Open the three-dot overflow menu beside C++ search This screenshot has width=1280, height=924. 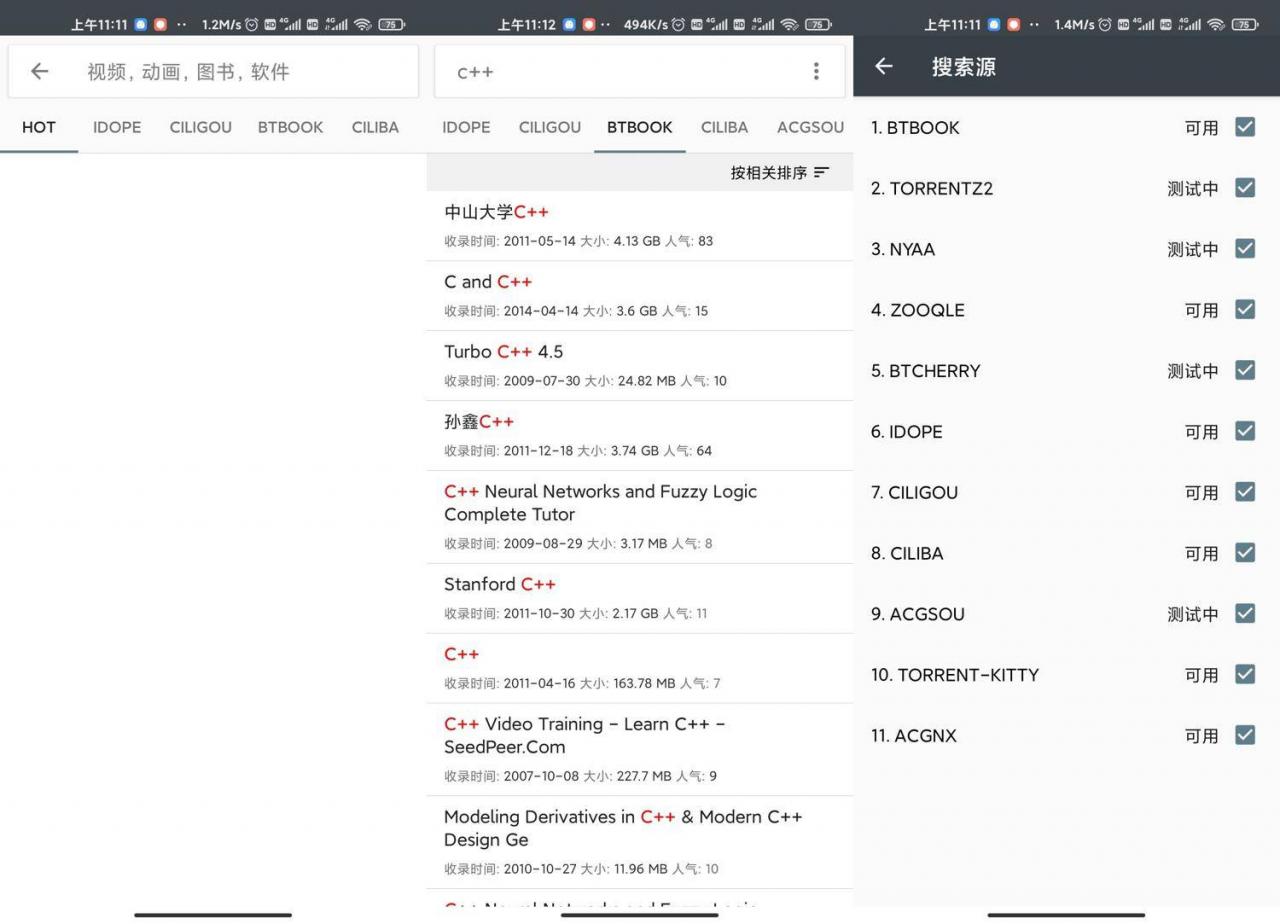816,71
